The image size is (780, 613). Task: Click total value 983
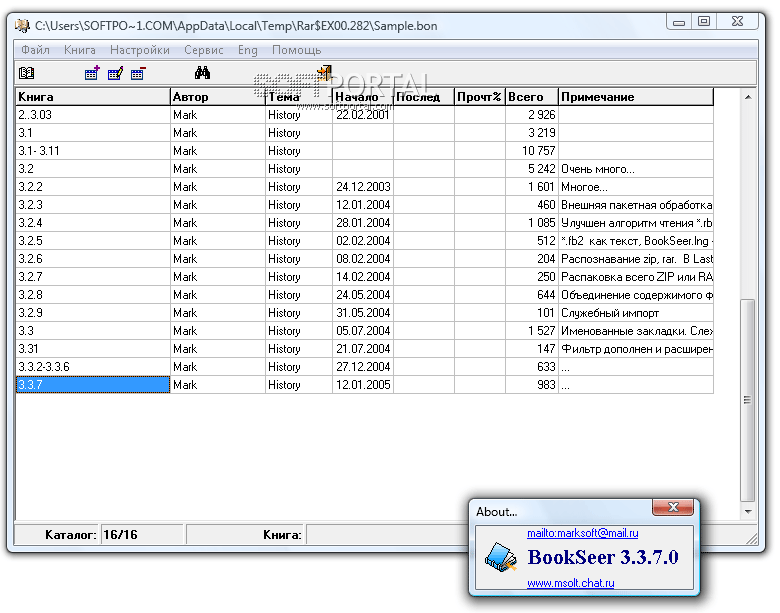pyautogui.click(x=546, y=385)
